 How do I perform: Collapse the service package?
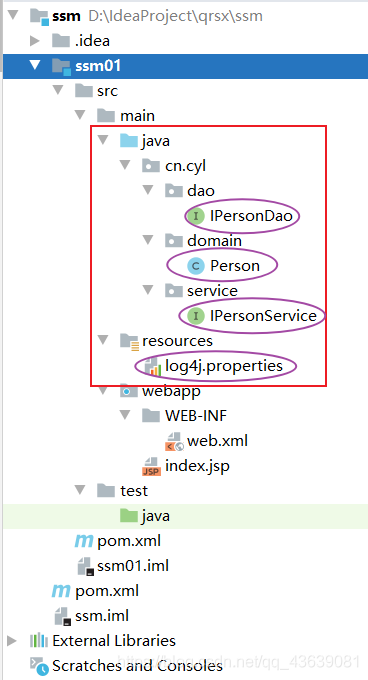(148, 290)
